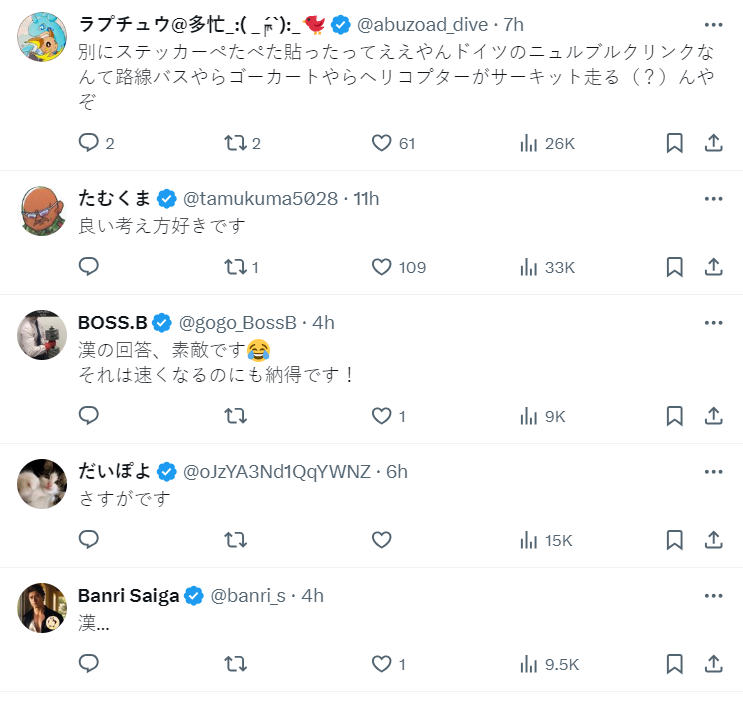Screen dimensions: 743x703
Task: Open the @gogo_BossB profile handle link
Action: (x=238, y=322)
